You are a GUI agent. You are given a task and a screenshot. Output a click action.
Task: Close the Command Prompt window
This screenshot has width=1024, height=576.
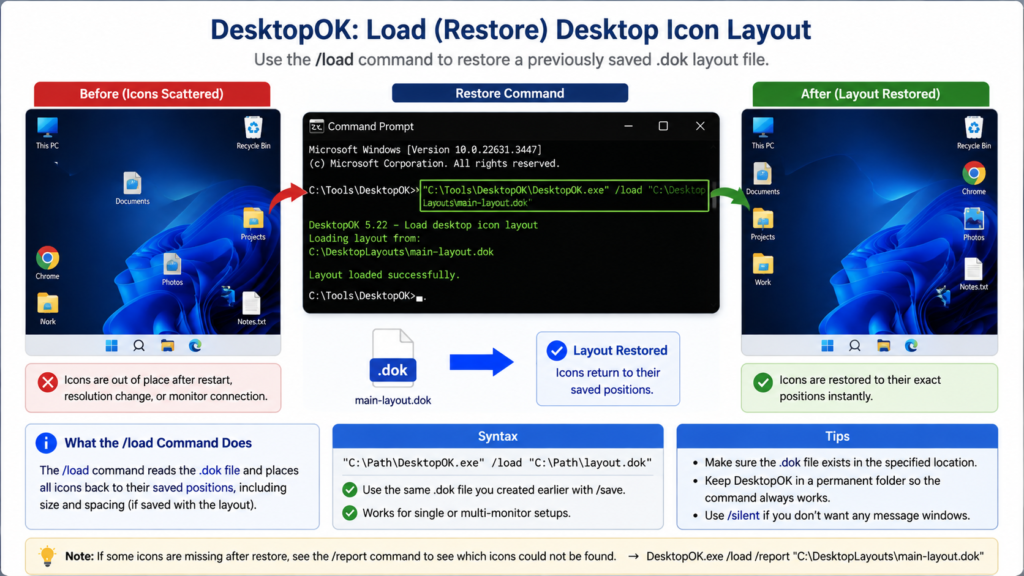click(700, 126)
